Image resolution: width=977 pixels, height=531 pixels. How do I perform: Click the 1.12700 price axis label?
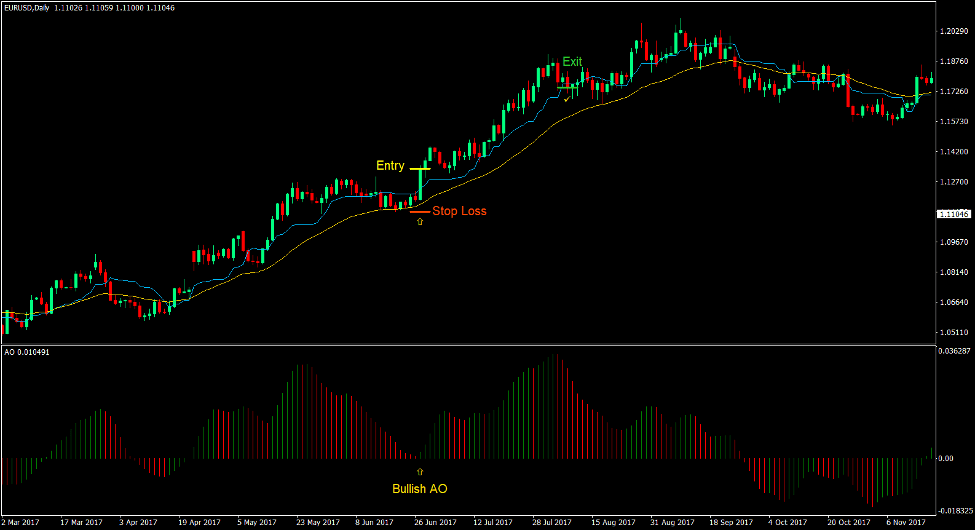click(954, 182)
